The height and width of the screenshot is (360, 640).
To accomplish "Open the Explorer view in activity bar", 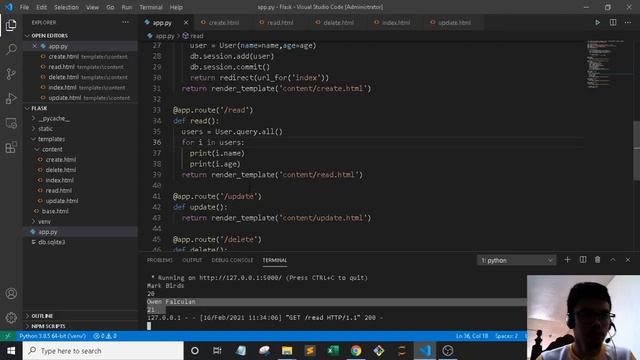I will [11, 25].
